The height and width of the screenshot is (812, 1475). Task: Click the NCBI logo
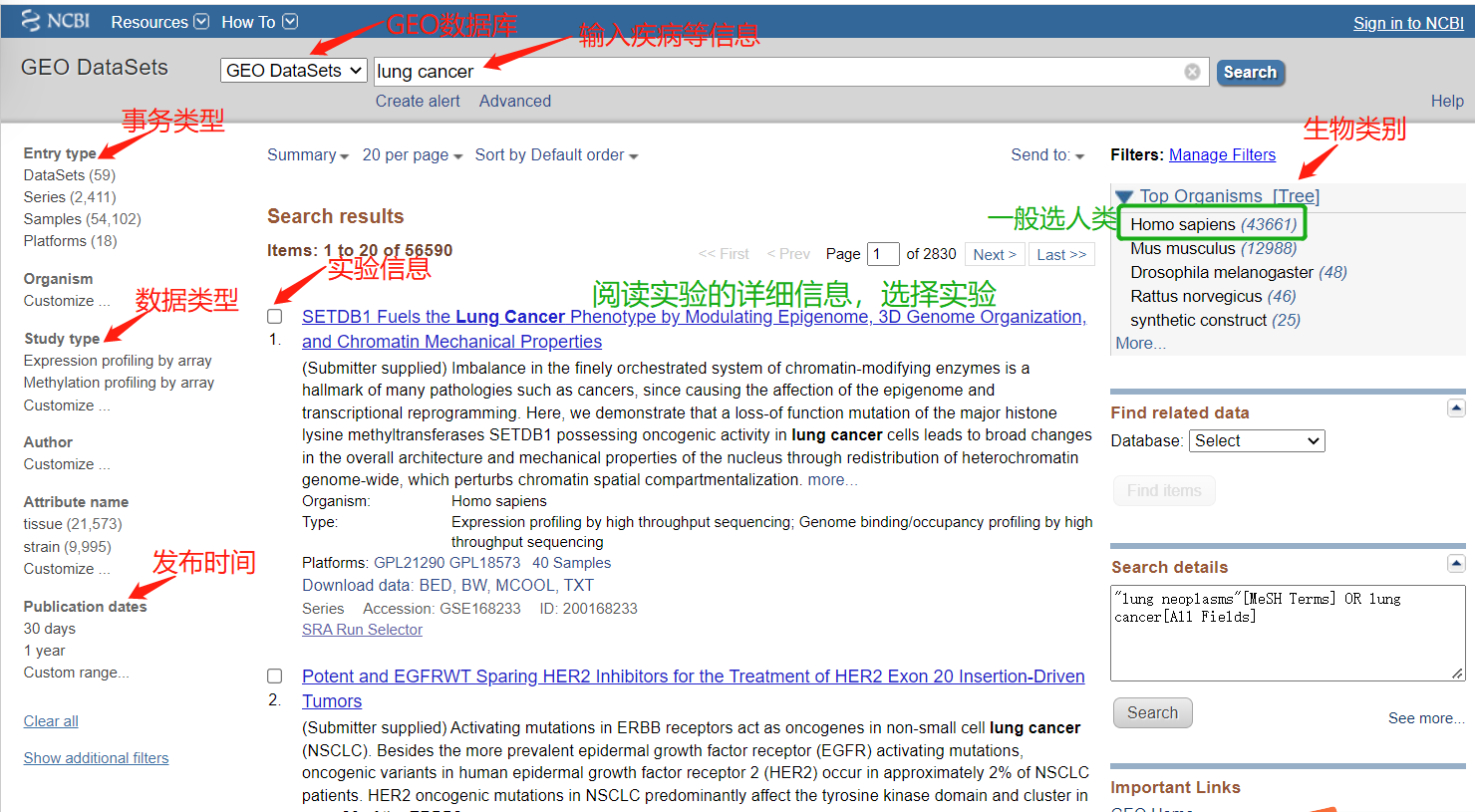[55, 20]
